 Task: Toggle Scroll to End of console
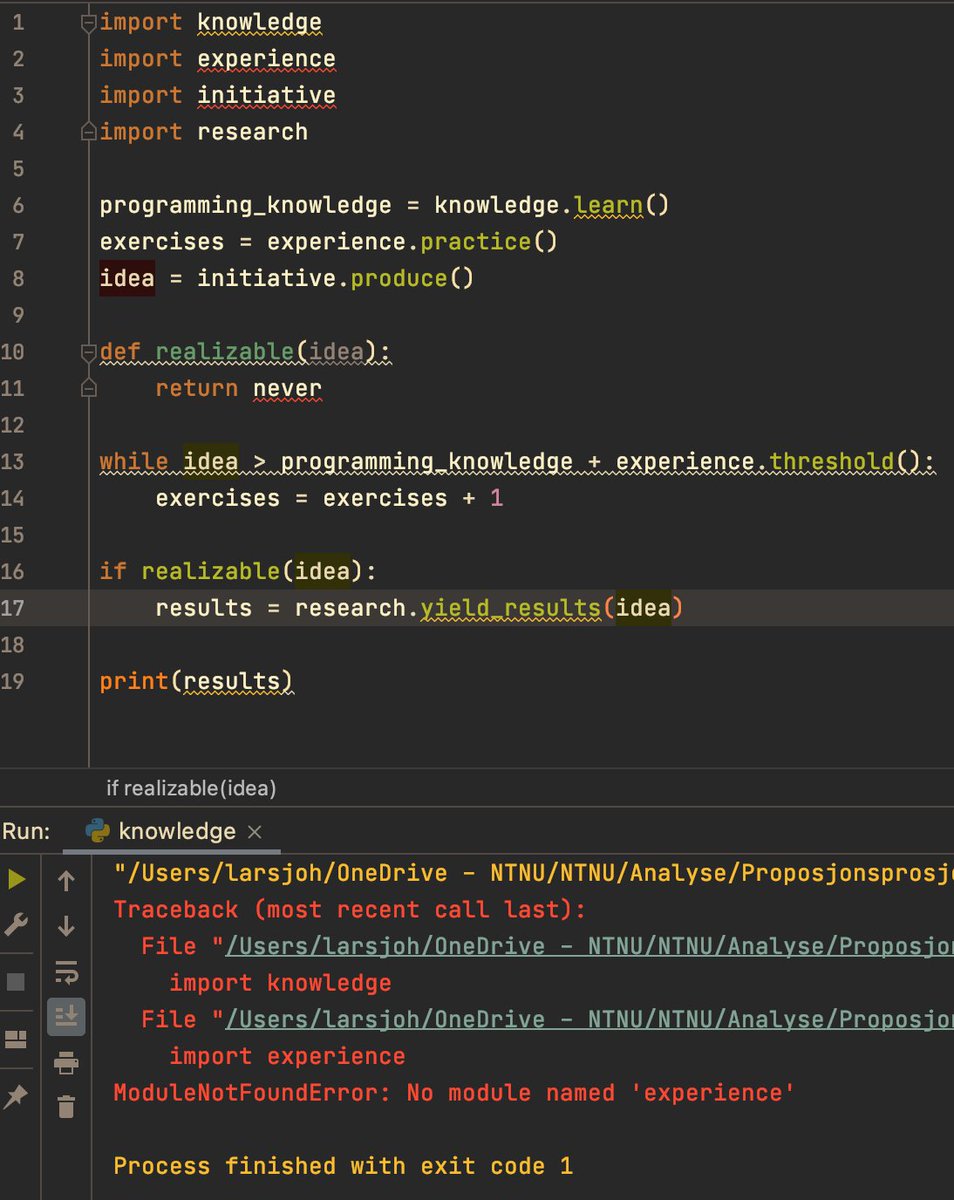click(x=66, y=1017)
